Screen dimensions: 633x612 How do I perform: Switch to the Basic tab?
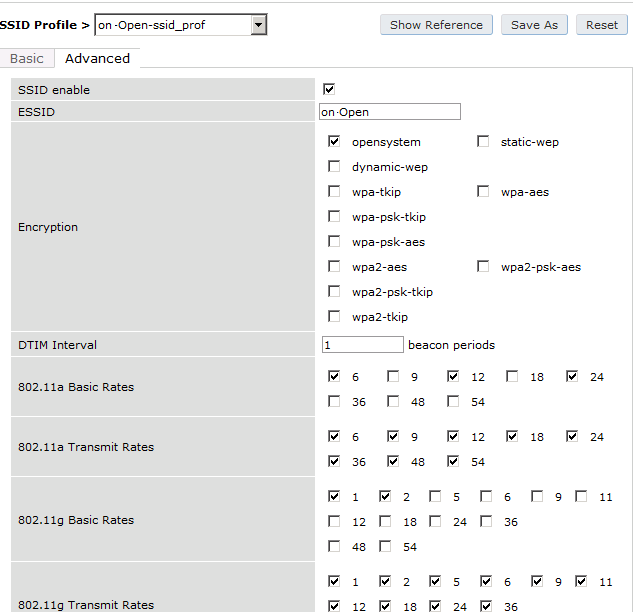(27, 59)
